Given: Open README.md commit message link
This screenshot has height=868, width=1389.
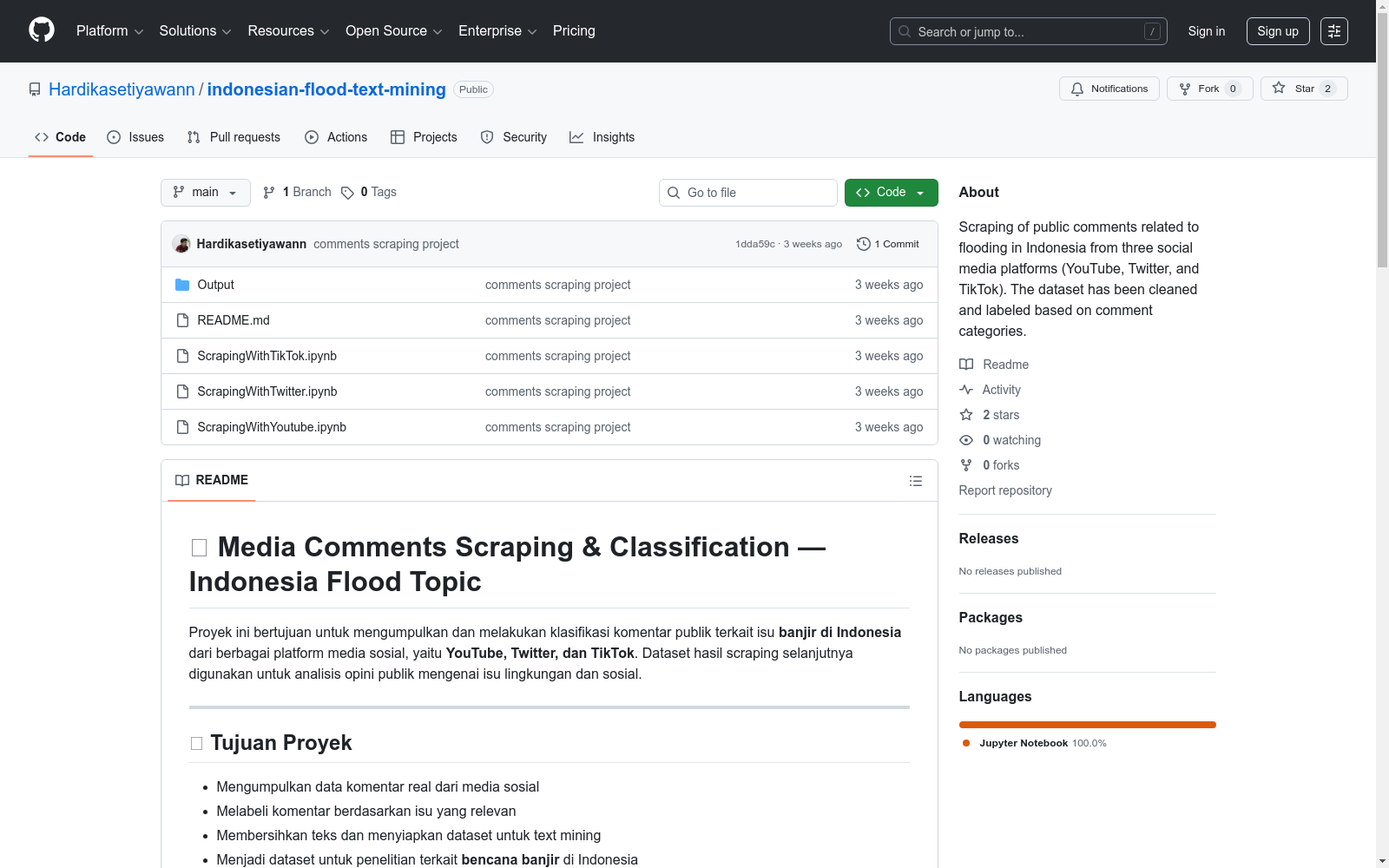Looking at the screenshot, I should 557,320.
